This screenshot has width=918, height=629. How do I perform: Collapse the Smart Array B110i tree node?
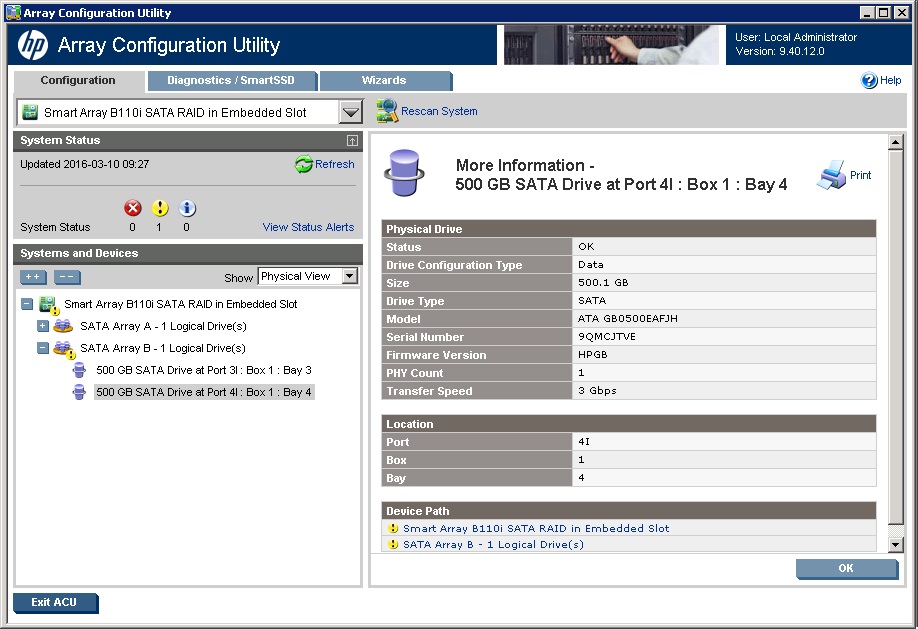tap(26, 304)
